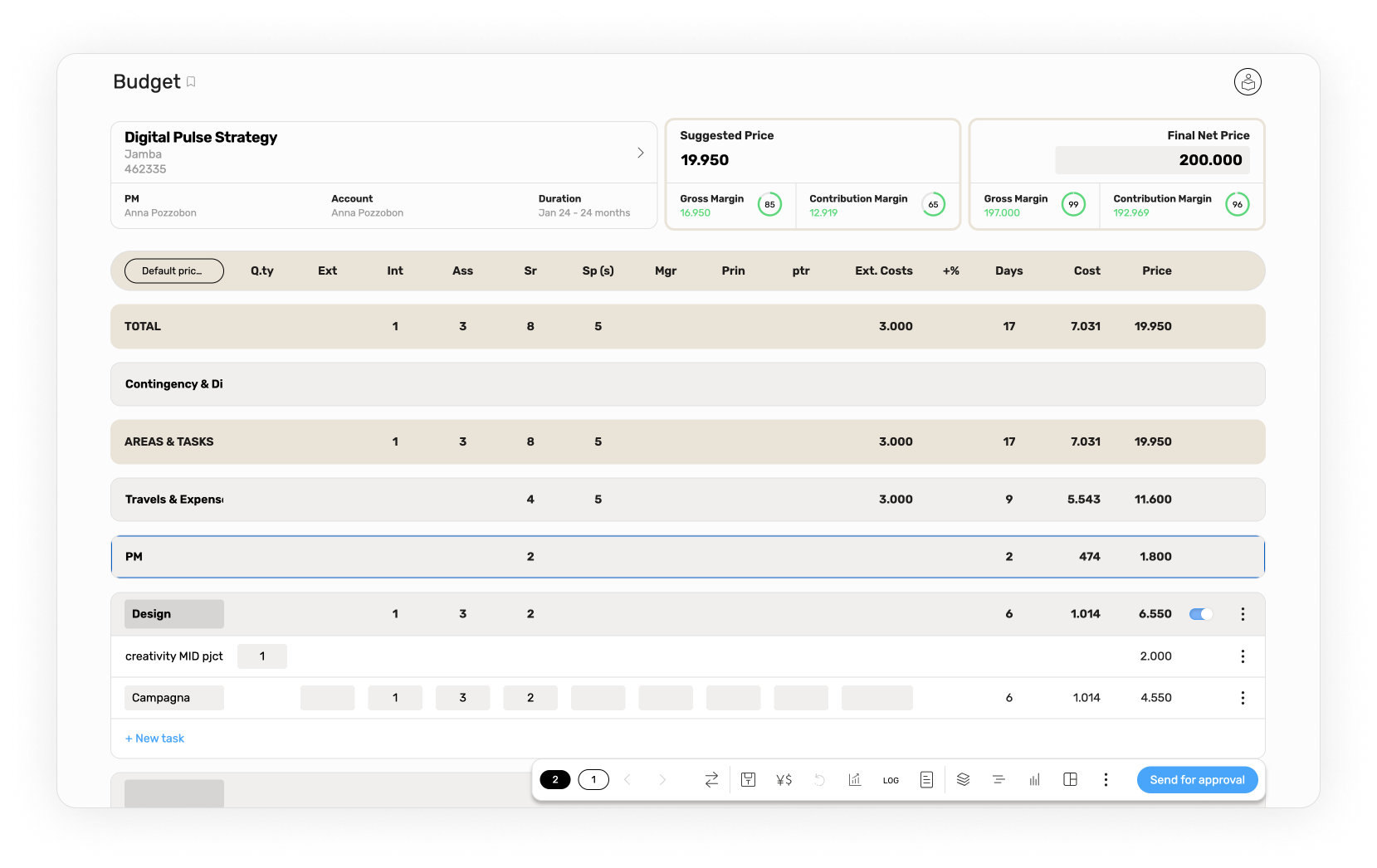Click Contribution Margin 65 percent indicator

coord(933,204)
